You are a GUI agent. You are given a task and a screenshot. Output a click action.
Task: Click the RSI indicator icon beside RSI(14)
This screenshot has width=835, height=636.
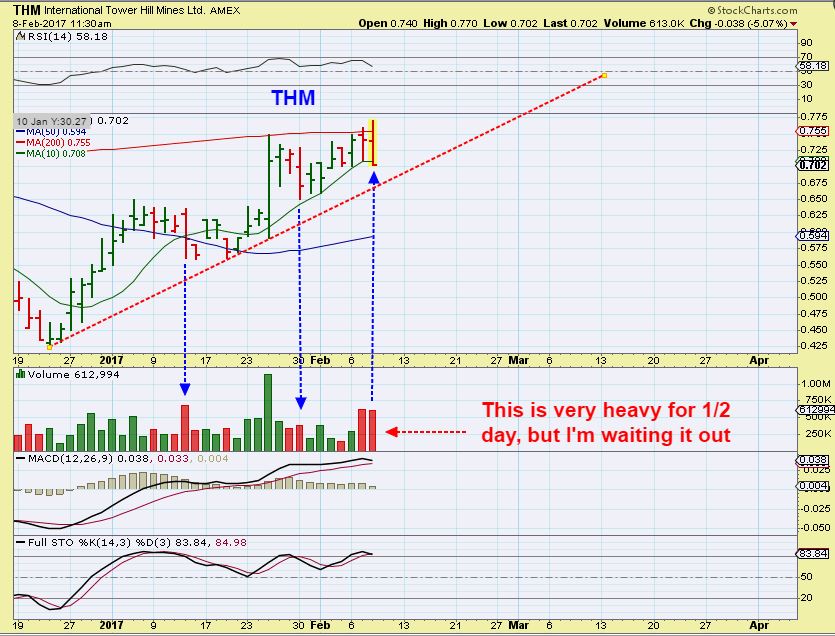click(21, 36)
